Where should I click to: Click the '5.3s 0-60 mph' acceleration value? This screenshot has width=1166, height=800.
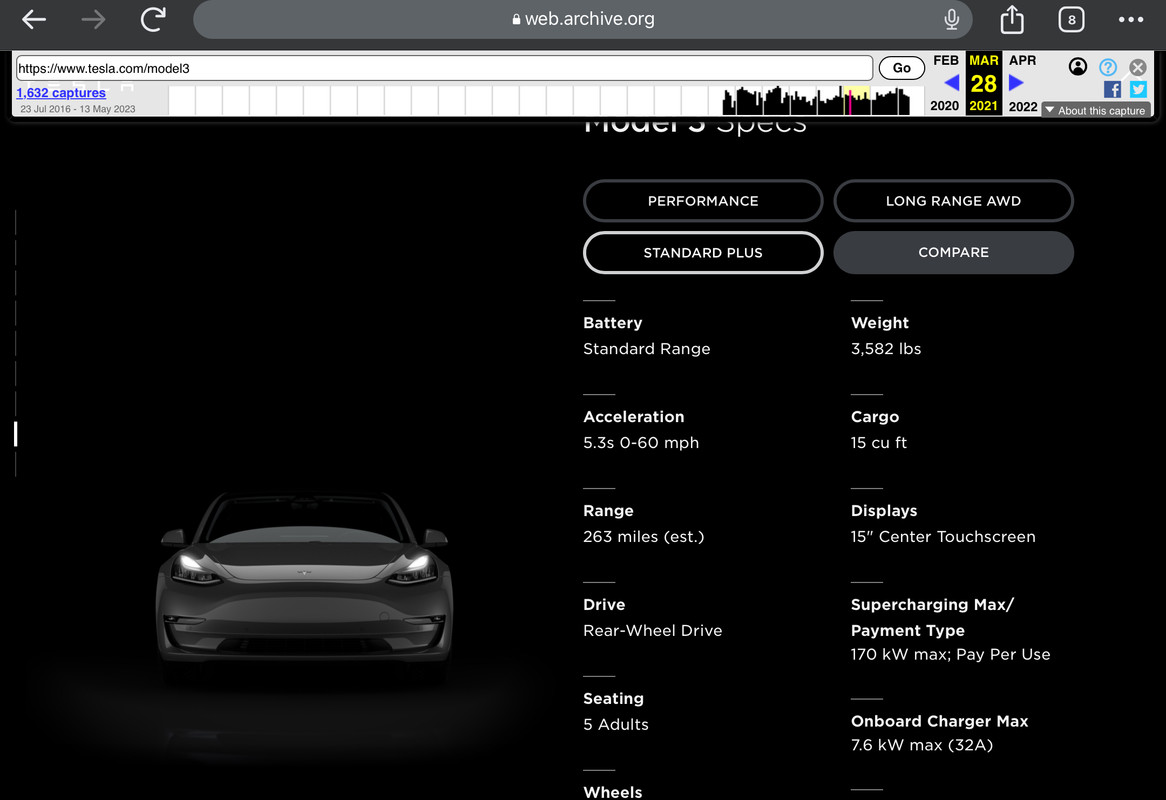coord(641,443)
